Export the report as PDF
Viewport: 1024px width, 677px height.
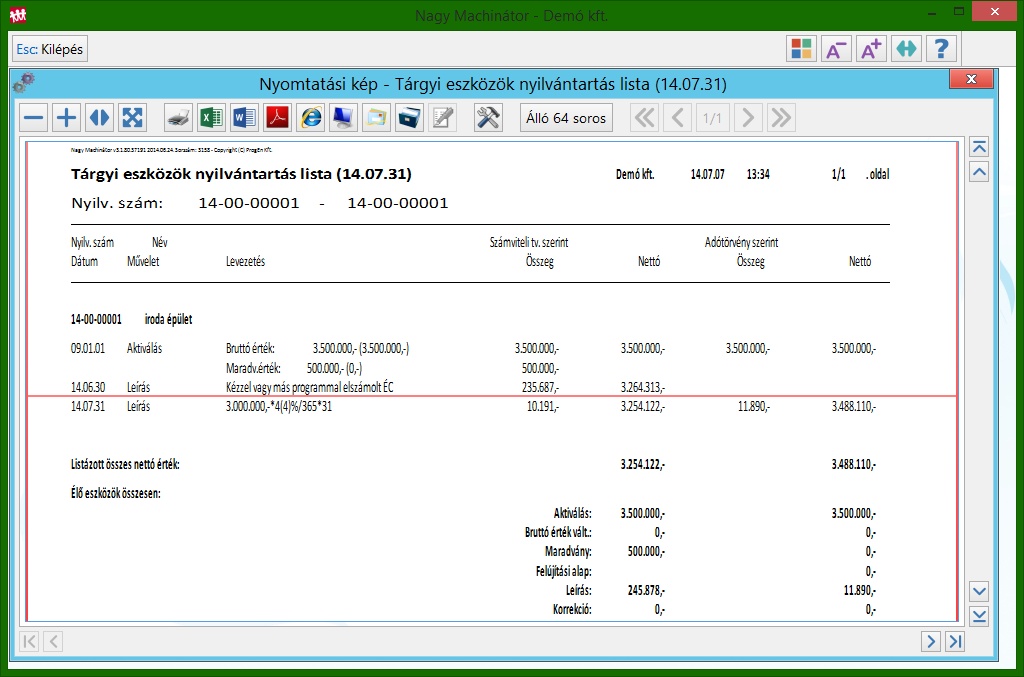click(x=277, y=118)
